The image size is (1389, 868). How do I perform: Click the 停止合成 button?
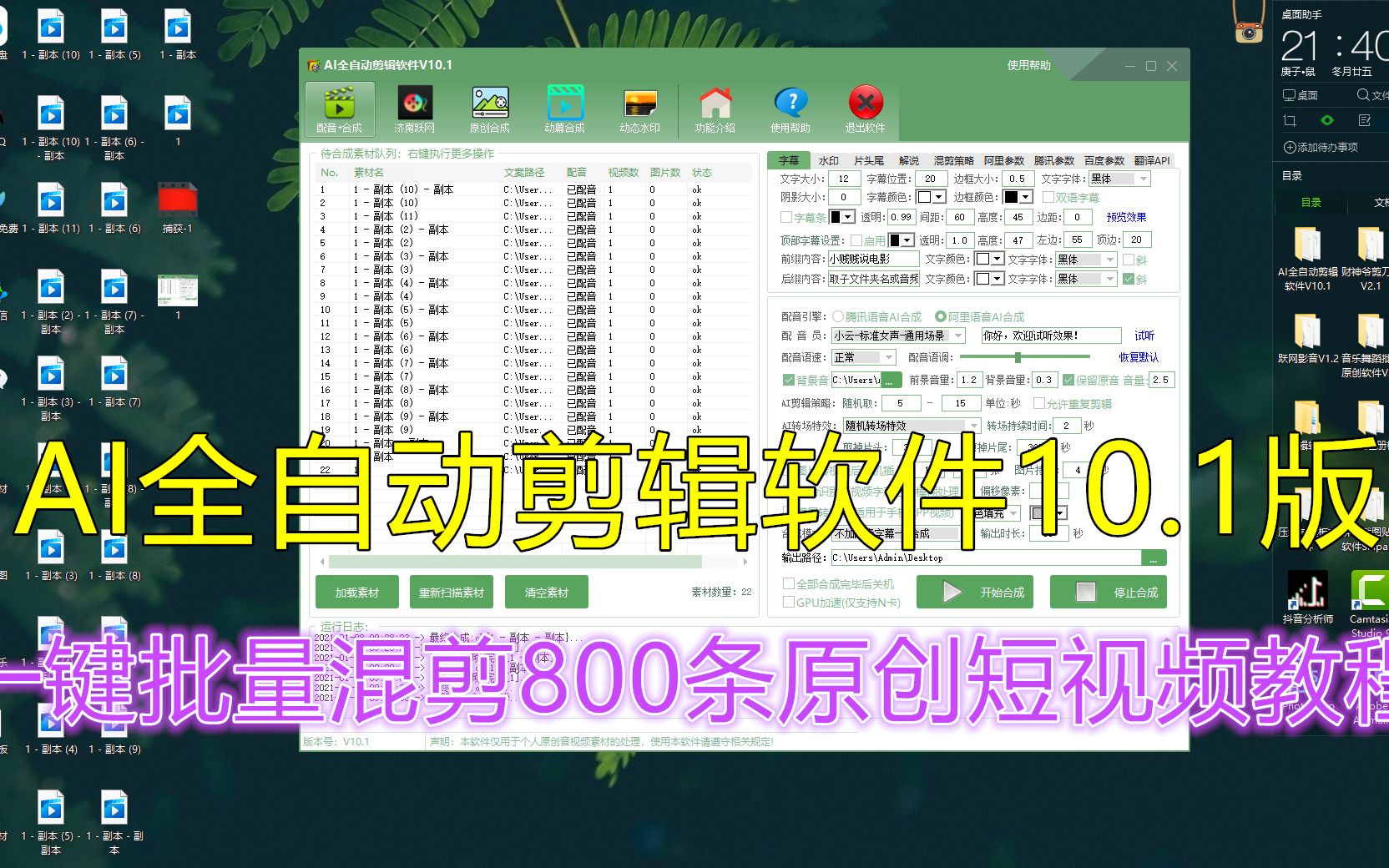pyautogui.click(x=1109, y=593)
